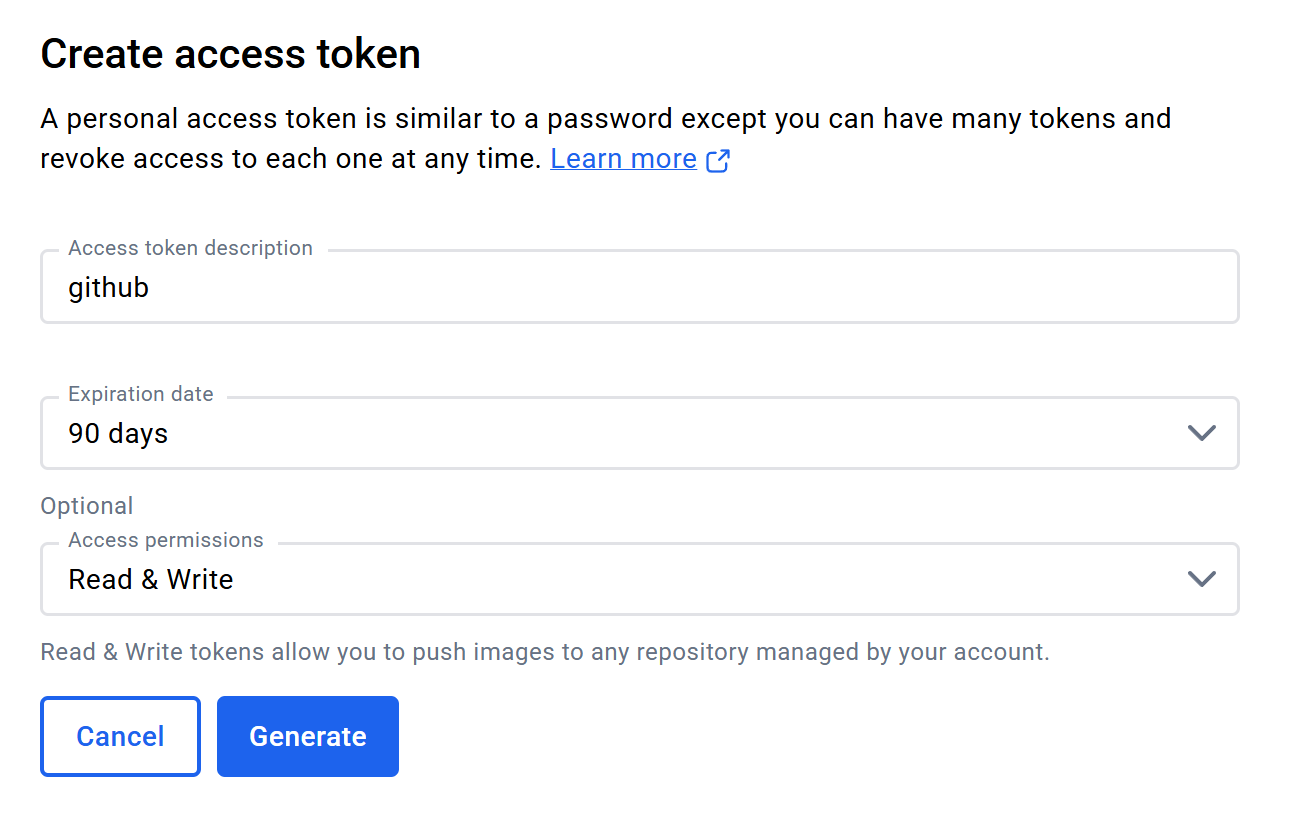
Task: Click the personal access token intro paragraph
Action: [x=606, y=139]
